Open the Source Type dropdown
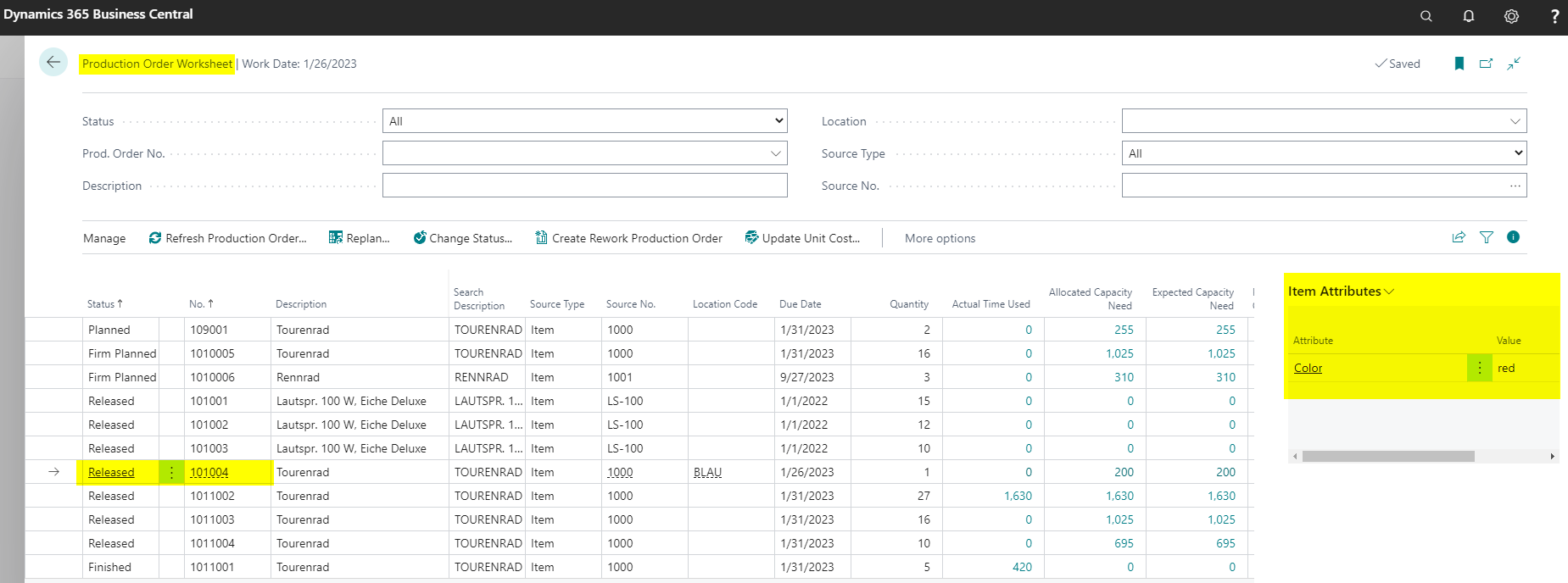1568x583 pixels. [x=1324, y=153]
